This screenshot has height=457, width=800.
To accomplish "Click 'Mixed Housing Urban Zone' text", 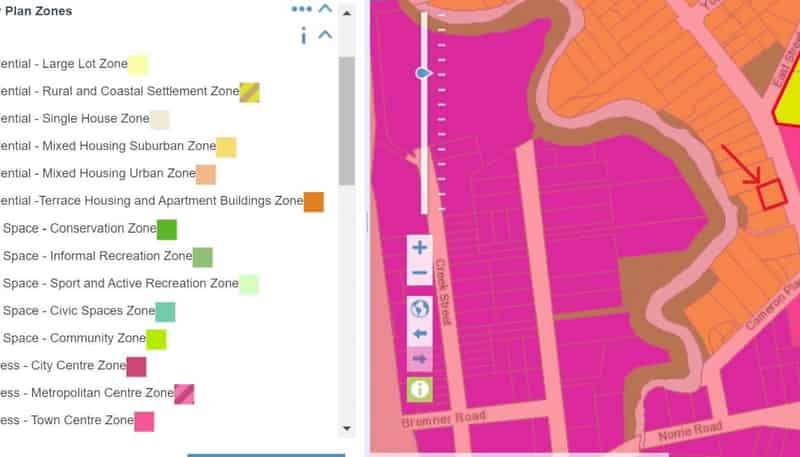I will tap(118, 173).
